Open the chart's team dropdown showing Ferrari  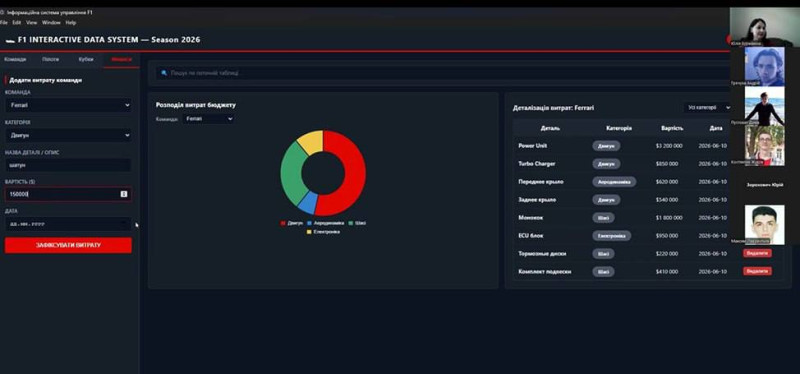pyautogui.click(x=209, y=118)
